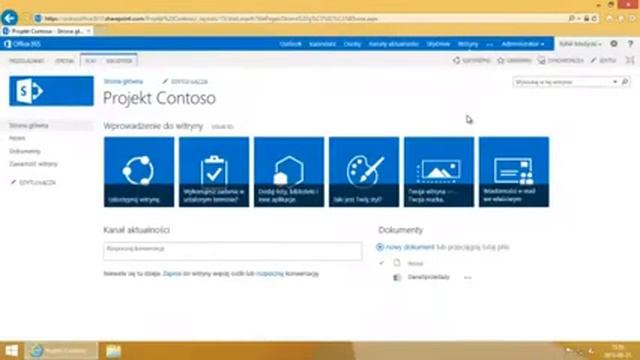Expand the user name dropdown in header
Screen dimensions: 640x360
[x=580, y=44]
